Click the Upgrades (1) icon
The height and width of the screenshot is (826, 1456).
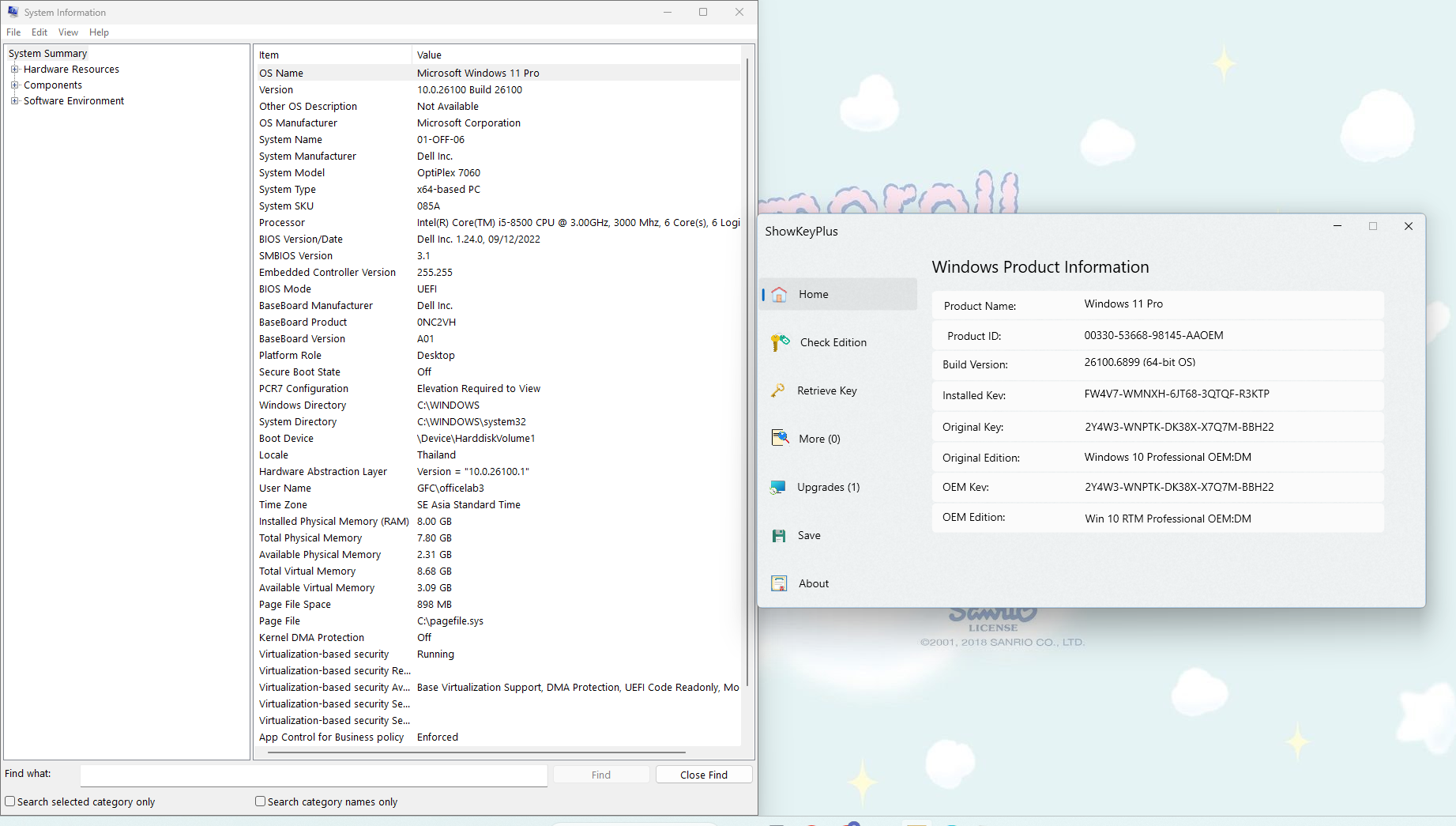pos(778,487)
